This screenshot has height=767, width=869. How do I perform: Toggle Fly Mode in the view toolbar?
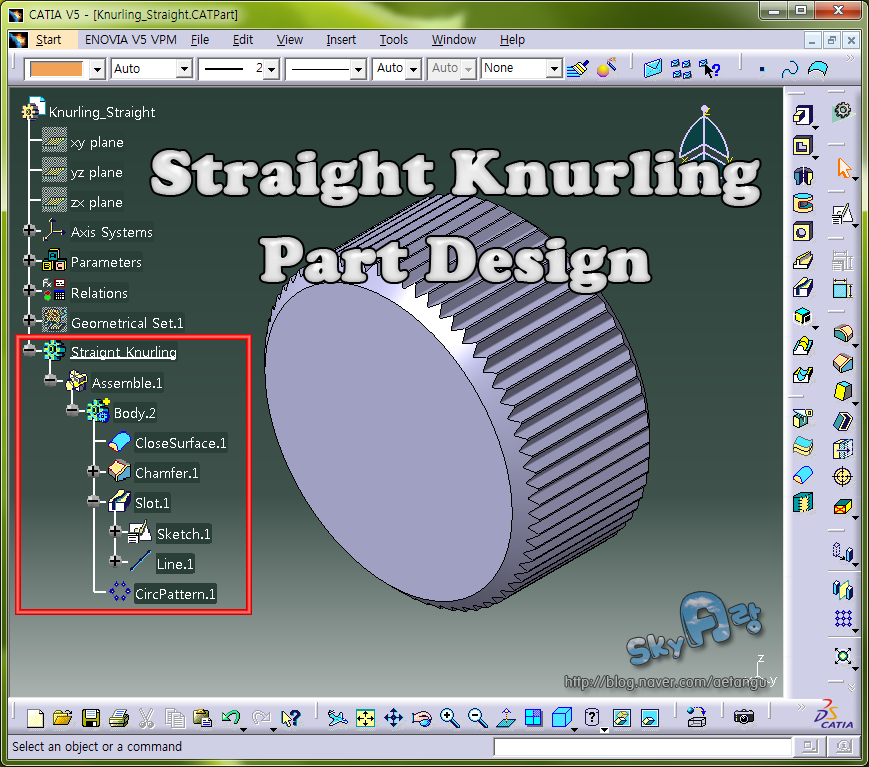(x=336, y=716)
